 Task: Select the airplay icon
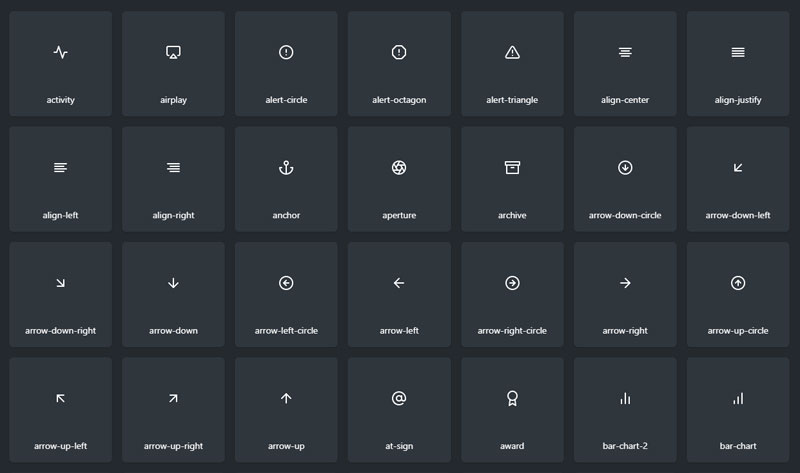(x=173, y=52)
